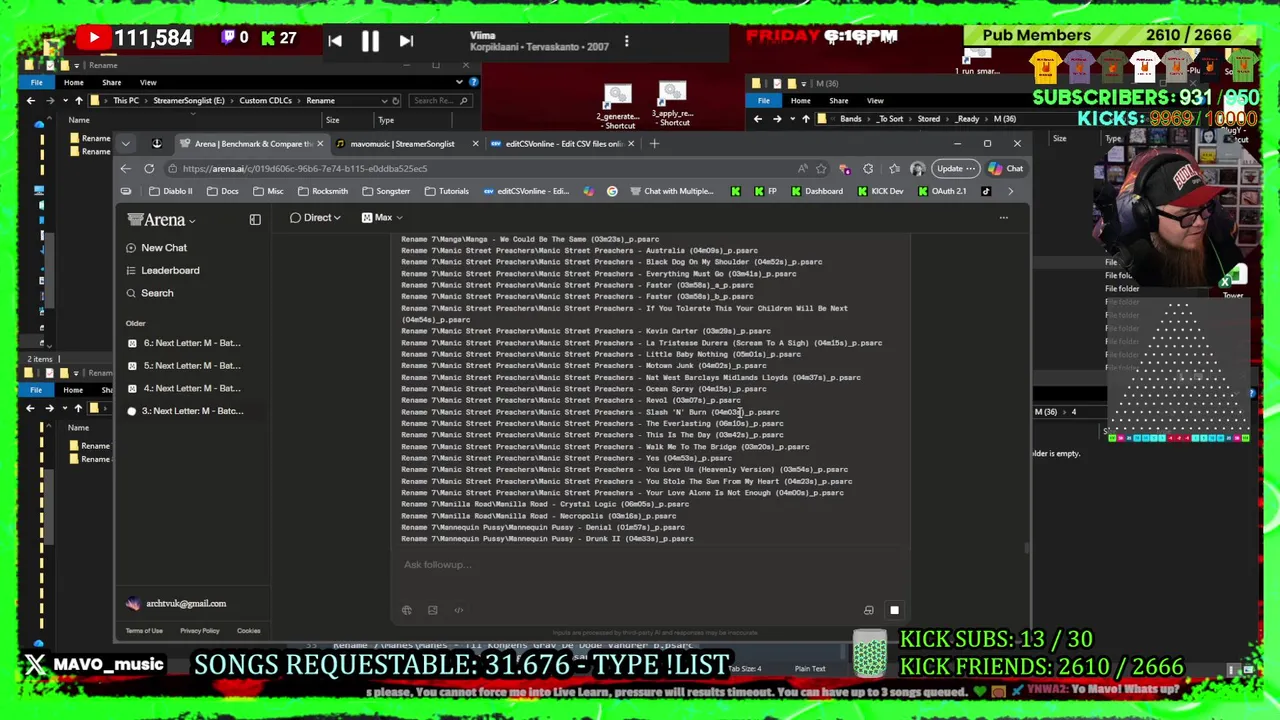Close the editCSVonline tab
This screenshot has width=1280, height=720.
[630, 143]
